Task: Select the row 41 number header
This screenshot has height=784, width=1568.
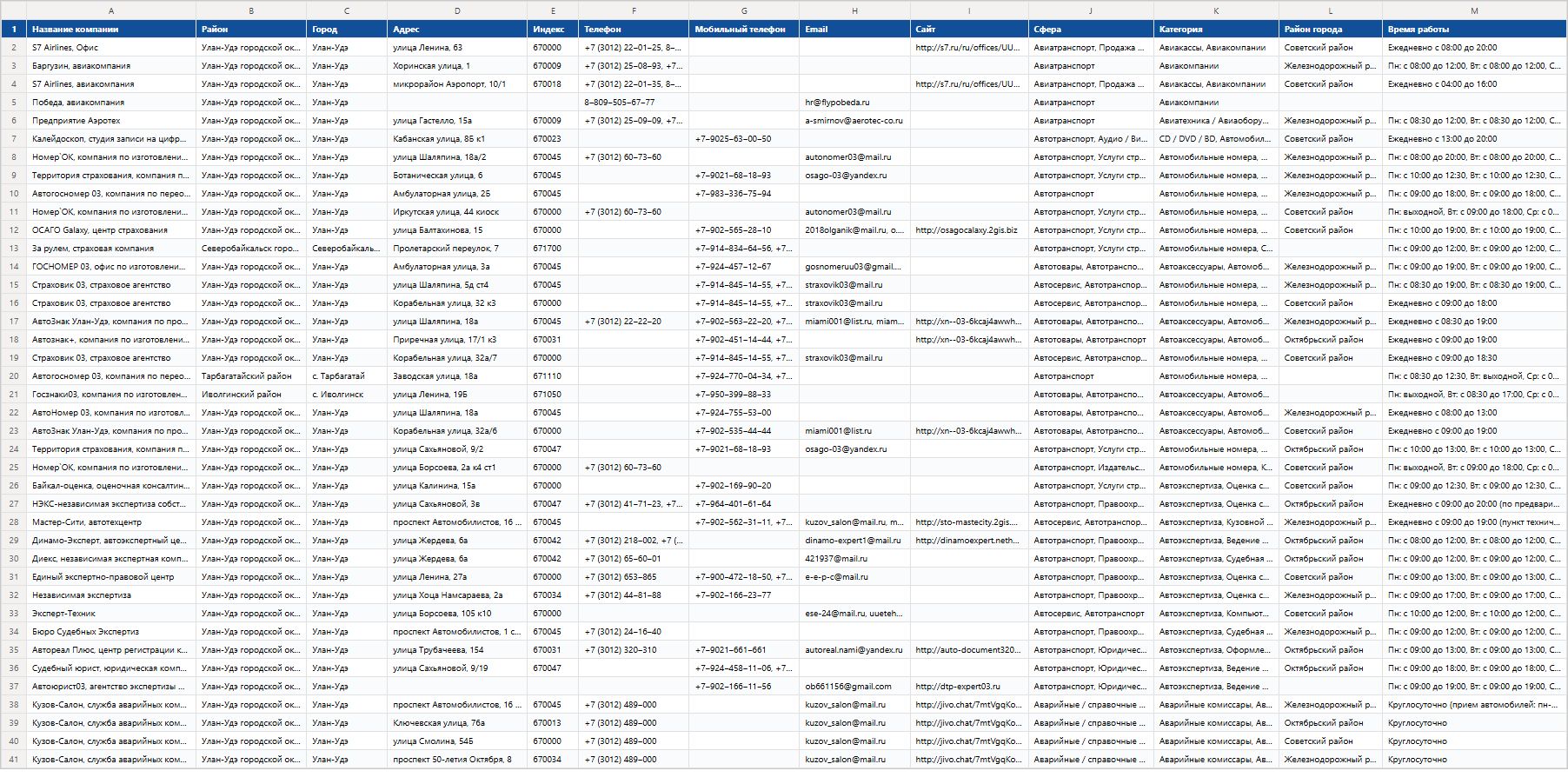Action: pyautogui.click(x=14, y=760)
